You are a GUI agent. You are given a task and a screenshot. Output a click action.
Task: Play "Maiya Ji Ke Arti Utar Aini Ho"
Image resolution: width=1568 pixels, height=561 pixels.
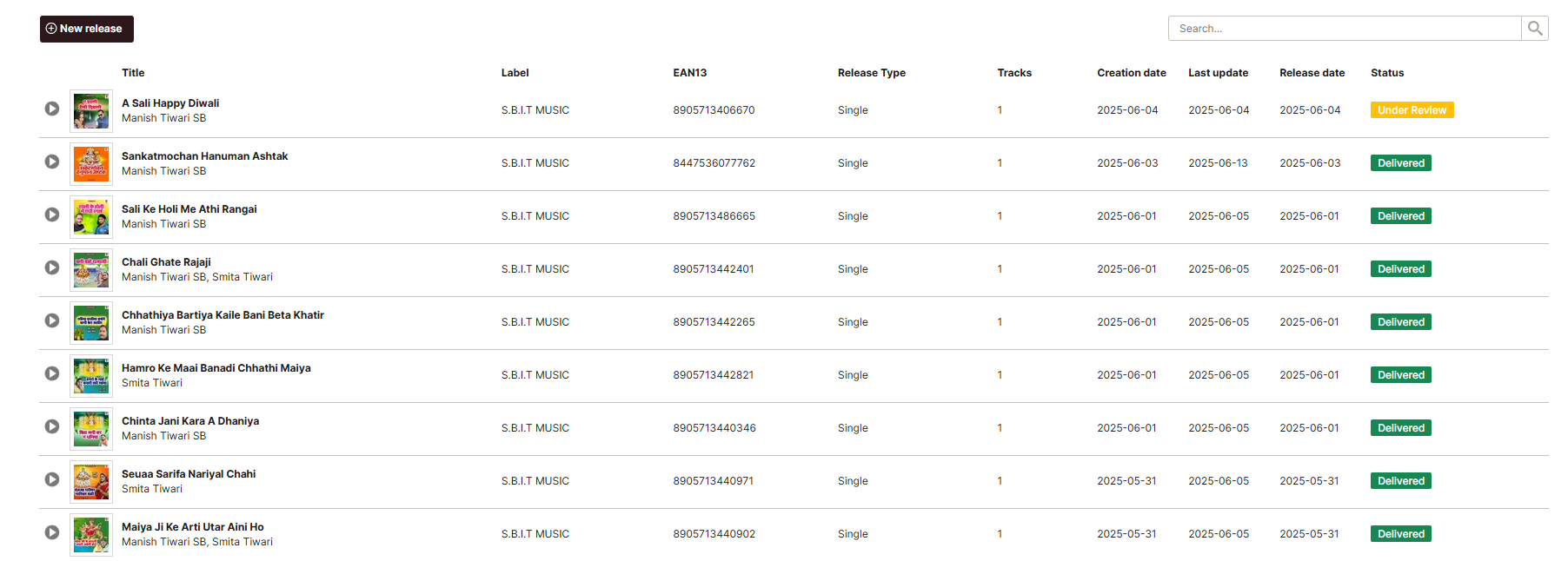(x=52, y=534)
